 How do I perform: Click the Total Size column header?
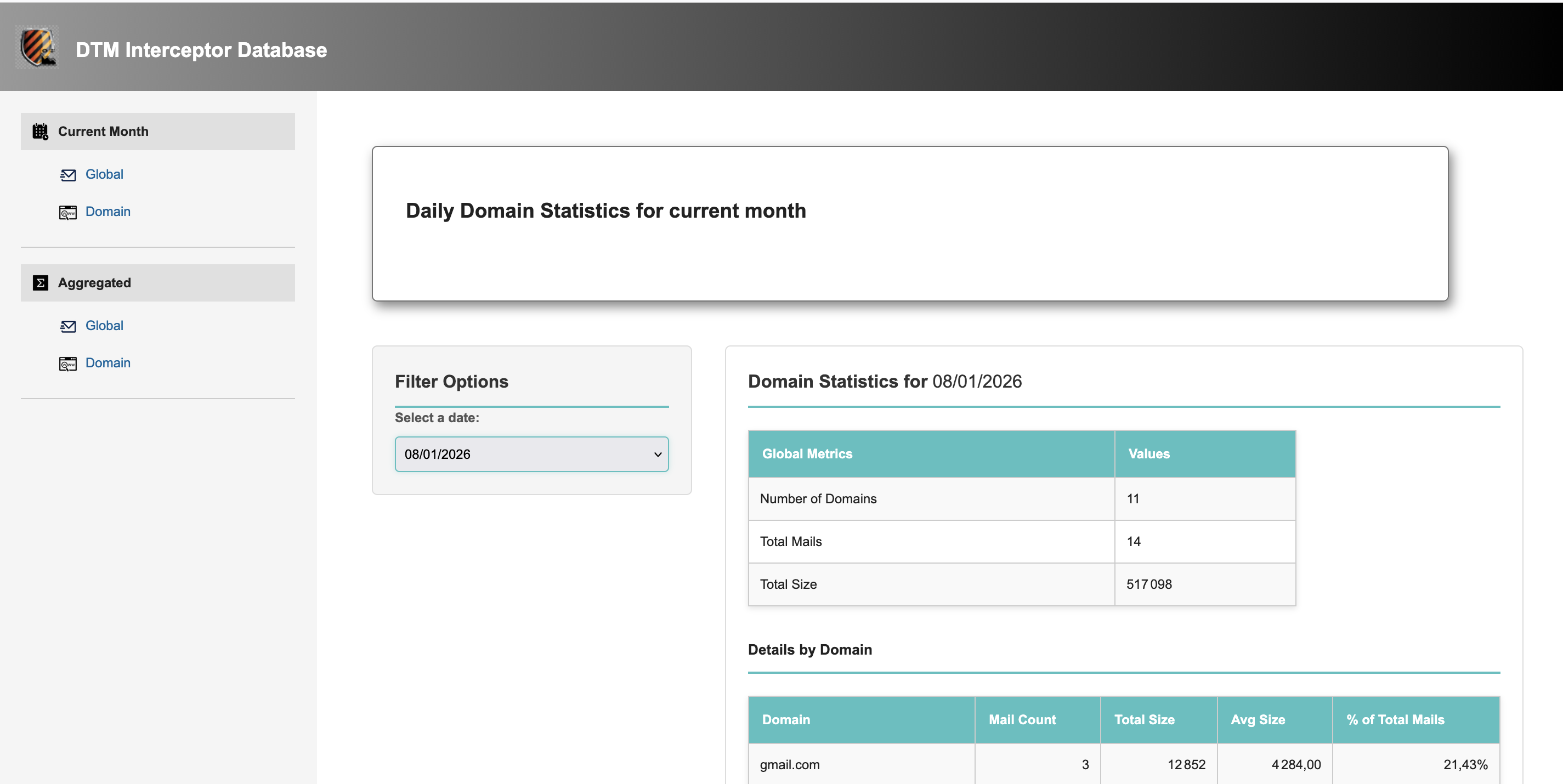pos(1144,720)
